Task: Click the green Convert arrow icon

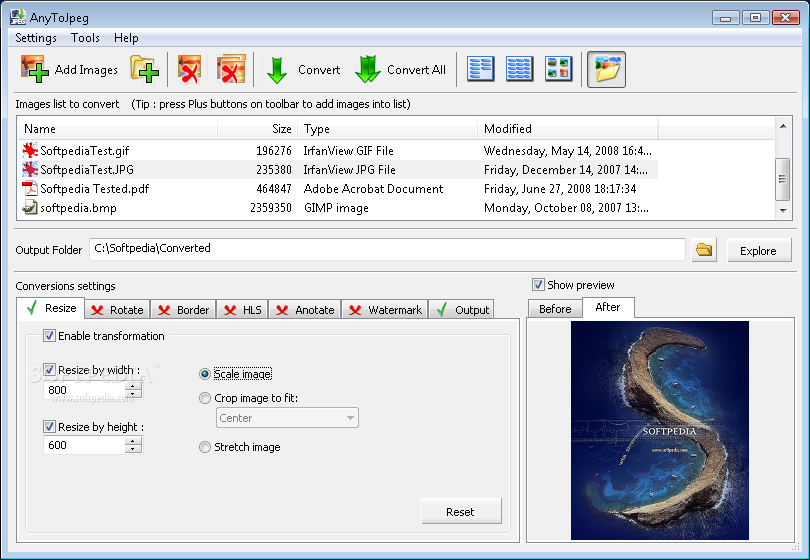Action: tap(277, 70)
